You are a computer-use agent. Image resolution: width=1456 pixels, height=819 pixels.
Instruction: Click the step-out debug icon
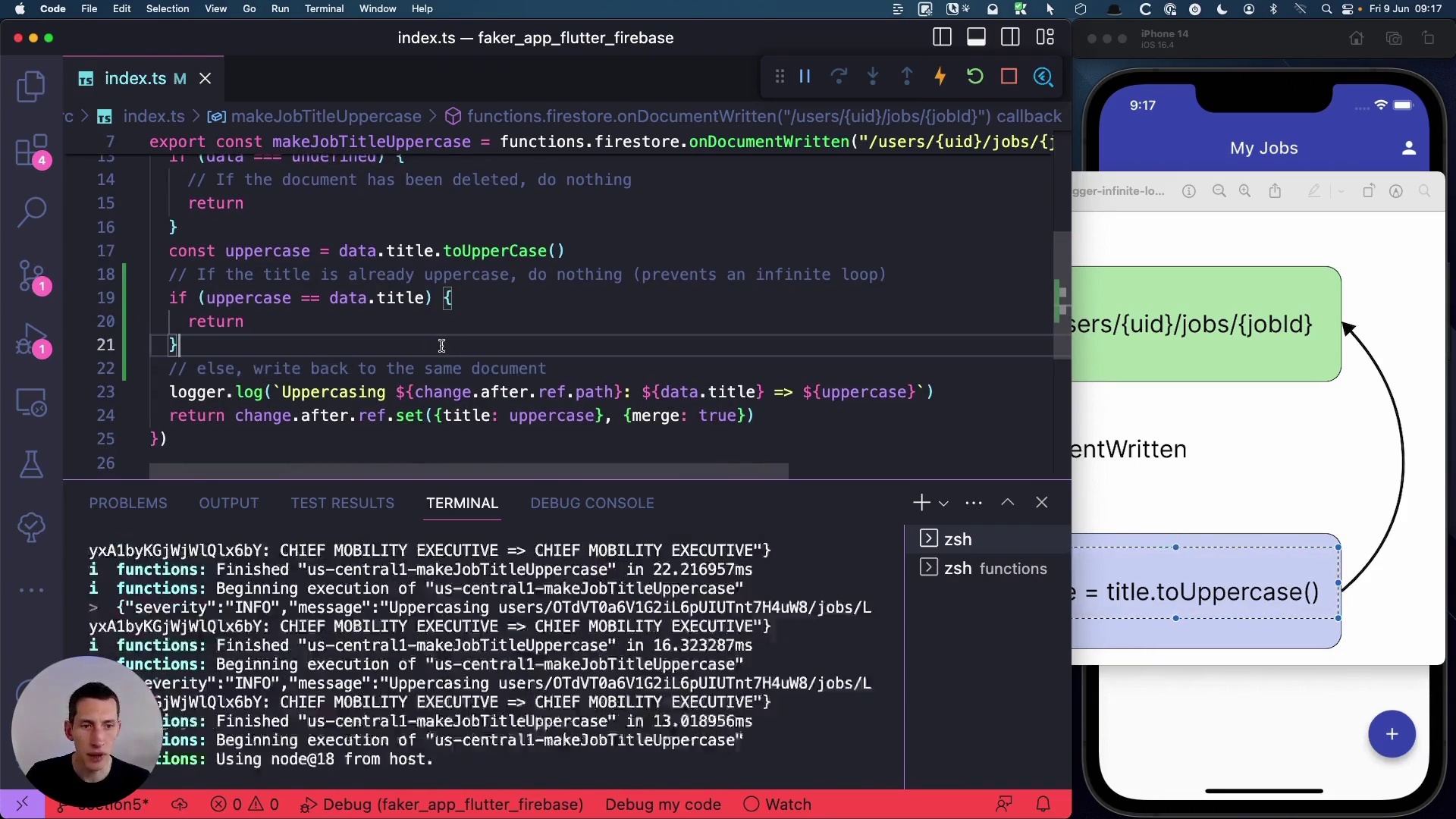pos(906,76)
